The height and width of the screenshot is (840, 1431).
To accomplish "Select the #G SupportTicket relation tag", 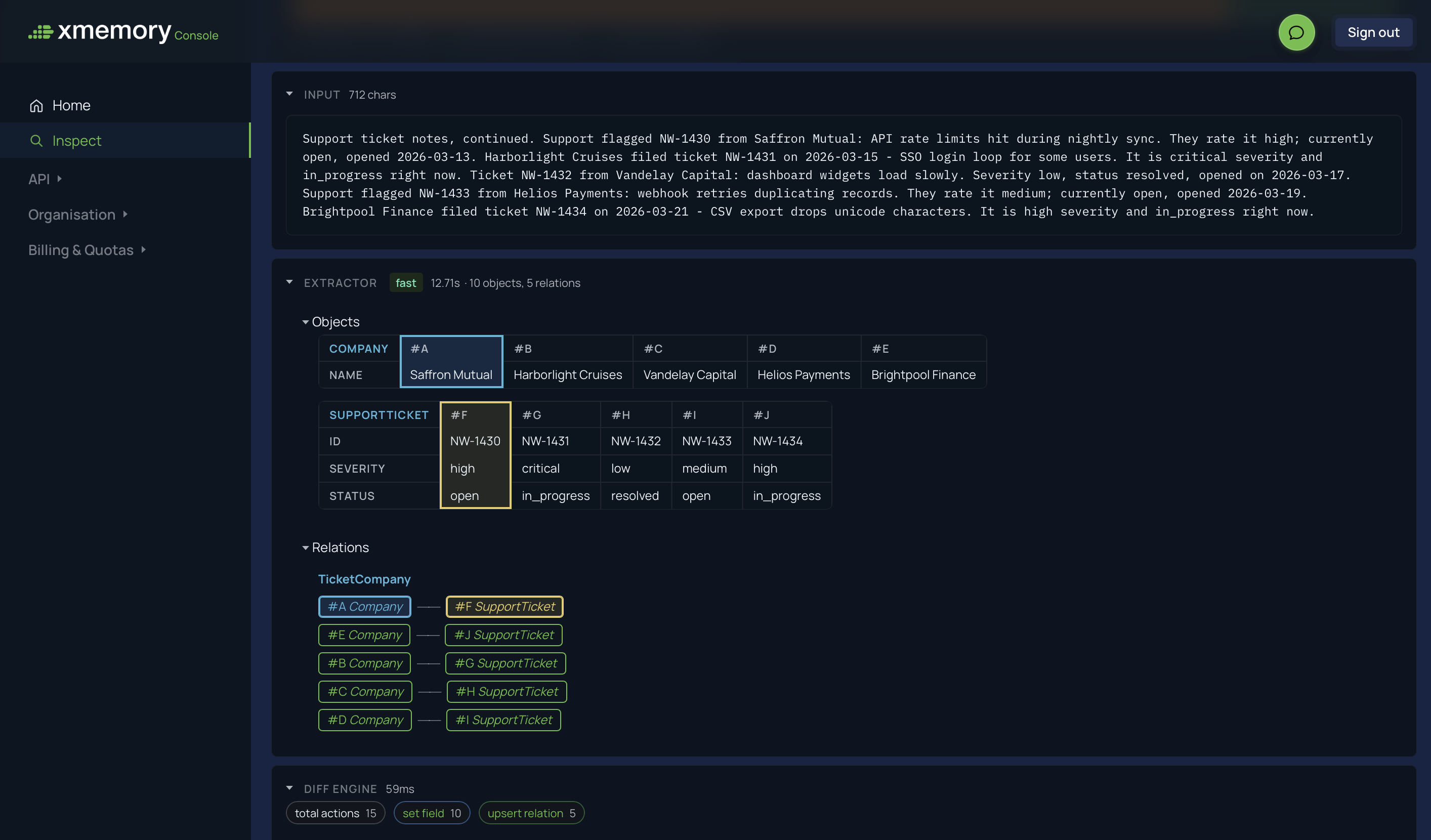I will (506, 663).
